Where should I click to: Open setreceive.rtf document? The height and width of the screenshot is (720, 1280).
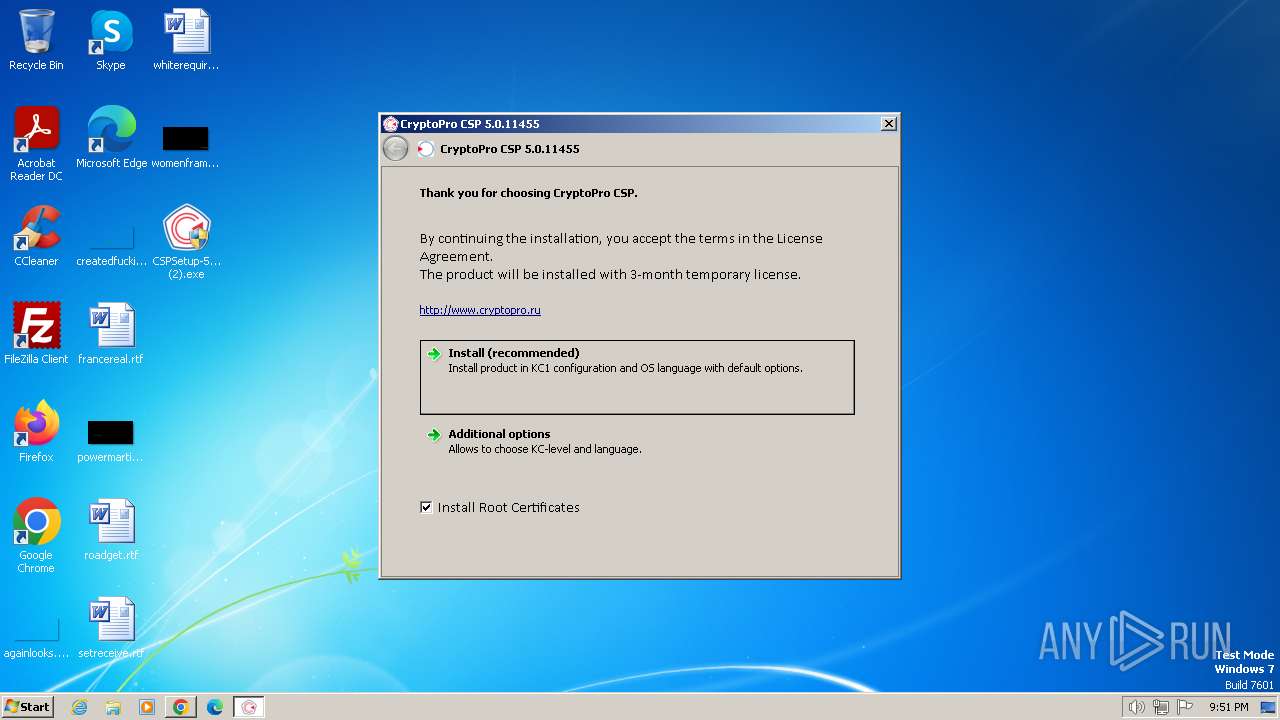tap(111, 628)
